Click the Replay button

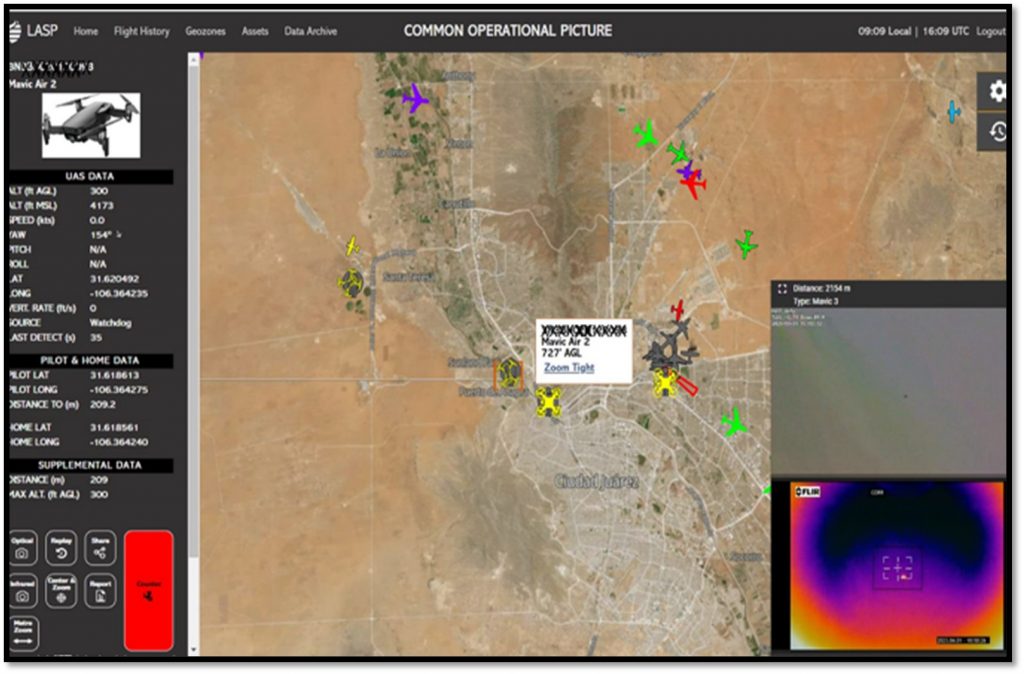coord(61,547)
